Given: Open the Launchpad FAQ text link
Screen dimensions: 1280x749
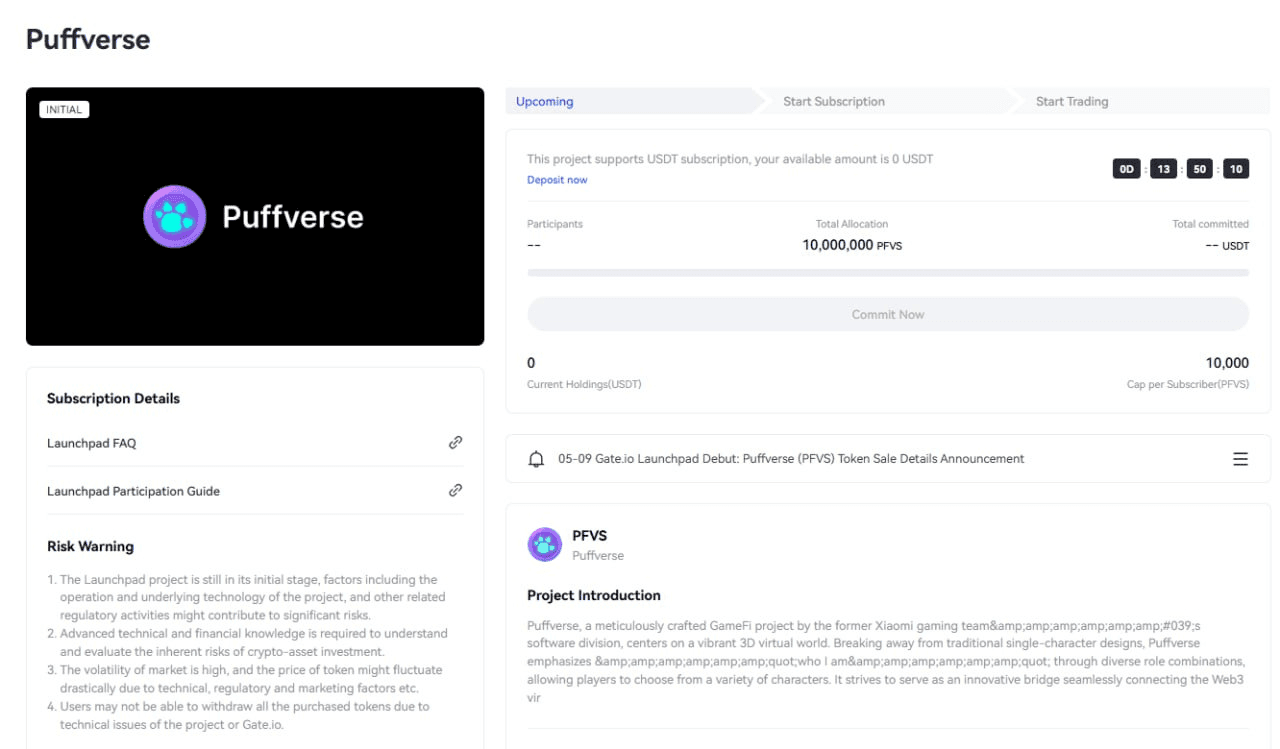Looking at the screenshot, I should click(x=91, y=443).
